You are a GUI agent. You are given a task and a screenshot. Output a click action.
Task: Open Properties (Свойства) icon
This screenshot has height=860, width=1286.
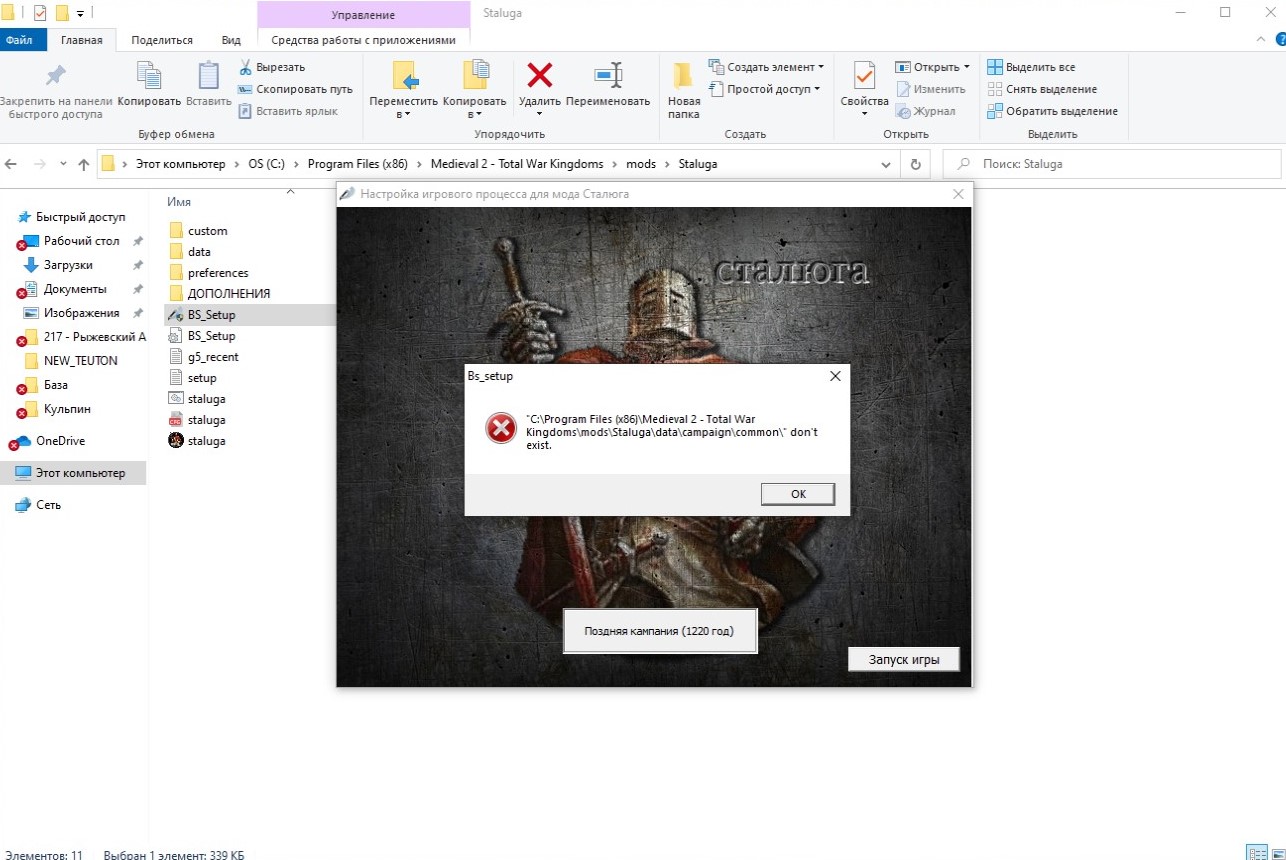(x=864, y=75)
